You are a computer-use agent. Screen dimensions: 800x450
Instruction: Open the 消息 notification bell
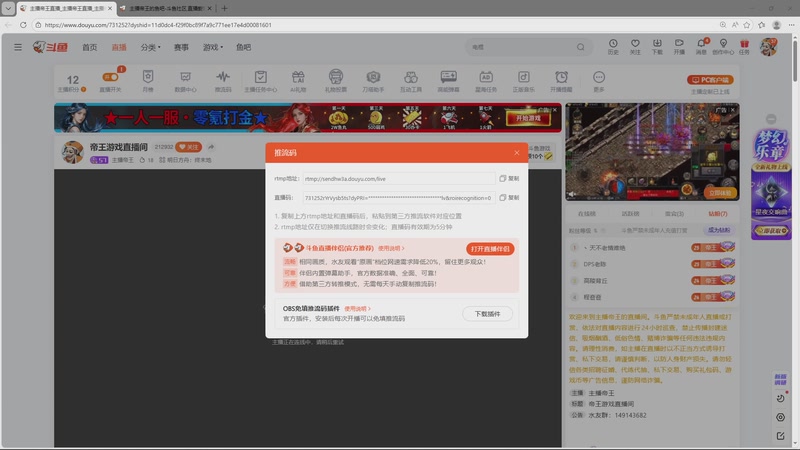click(702, 46)
